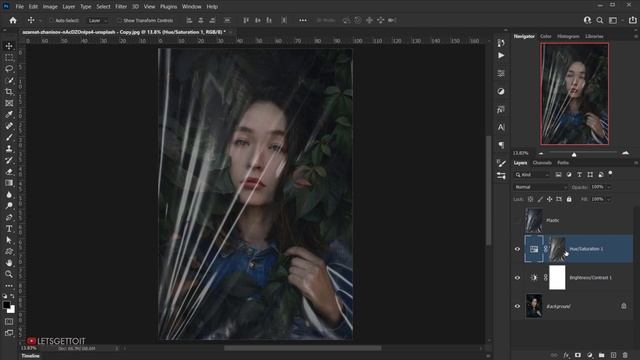This screenshot has height=360, width=640.
Task: Enable the Auto-Select checkbox
Action: point(51,20)
